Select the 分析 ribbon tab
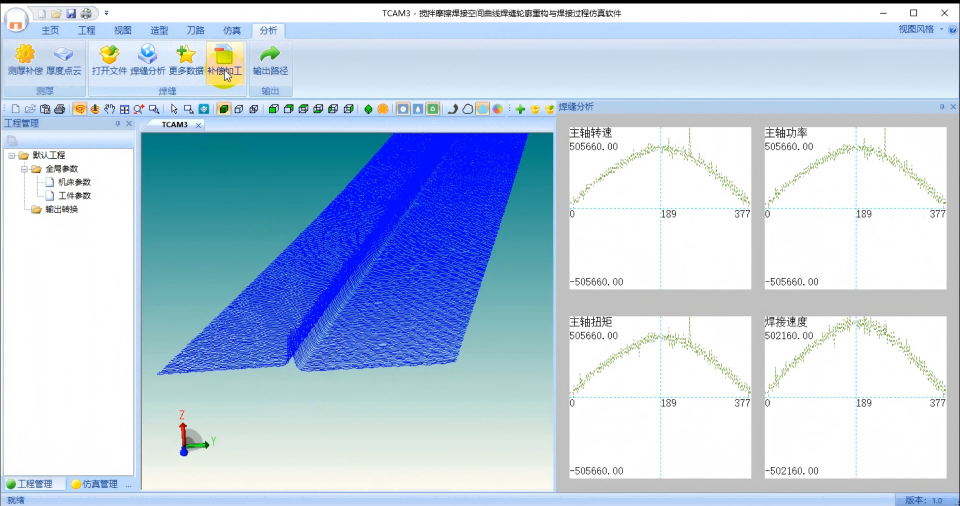The width and height of the screenshot is (960, 506). [x=268, y=30]
